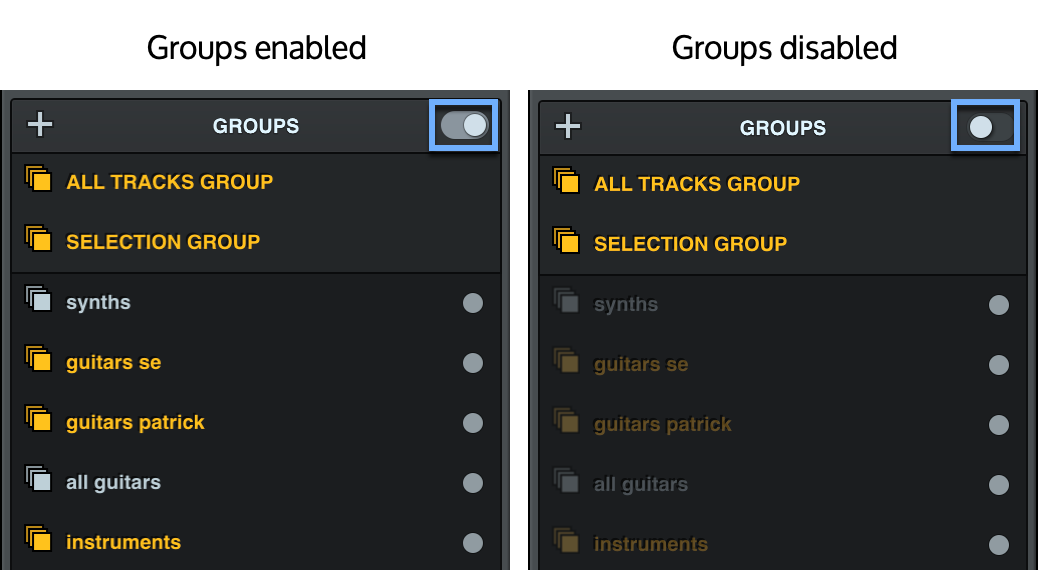
Task: Turn off the enabled Groups switch
Action: (464, 125)
